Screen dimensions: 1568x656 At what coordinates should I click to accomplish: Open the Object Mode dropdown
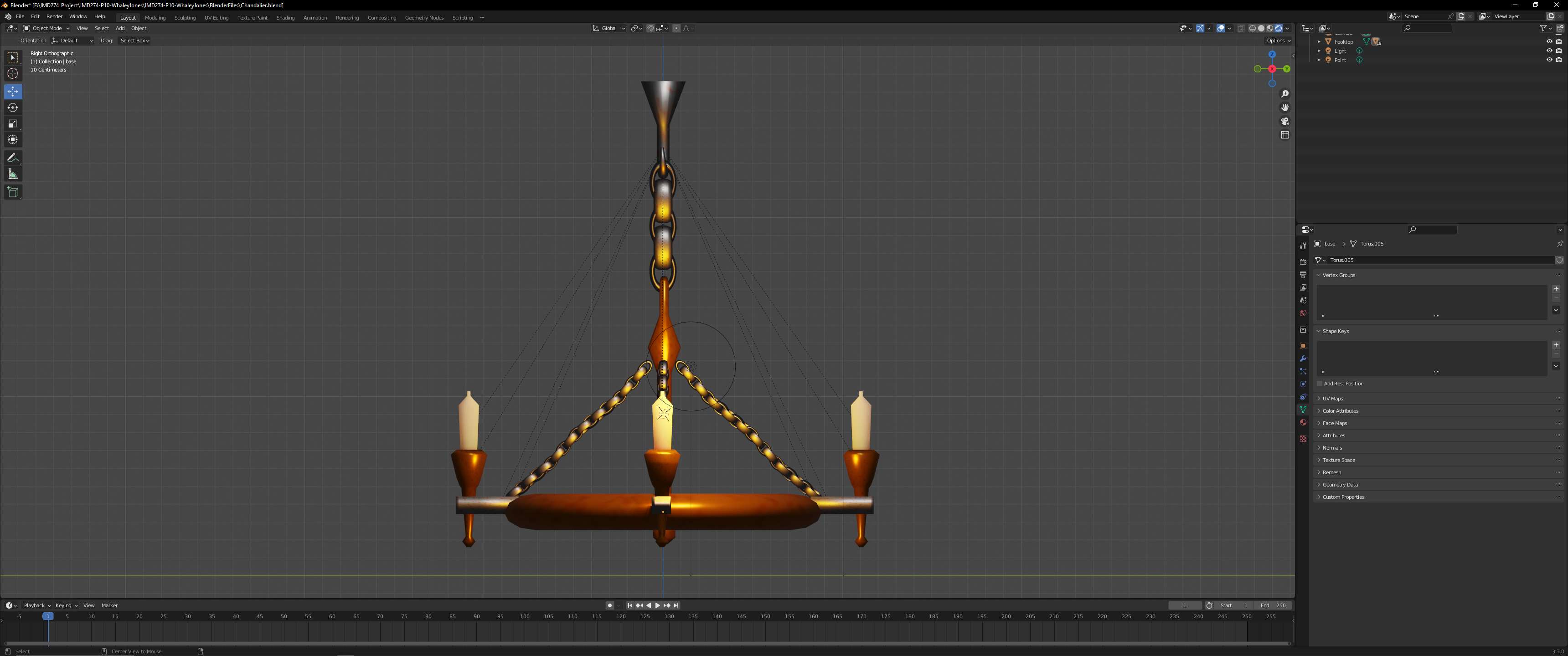pos(47,28)
